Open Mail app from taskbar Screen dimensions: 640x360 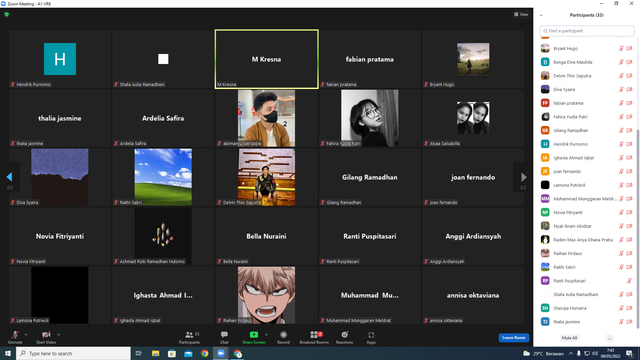(188, 353)
